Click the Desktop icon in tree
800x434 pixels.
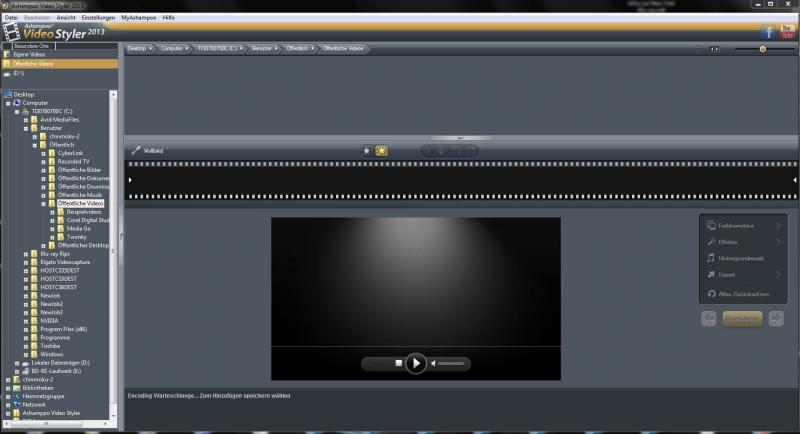[x=8, y=94]
